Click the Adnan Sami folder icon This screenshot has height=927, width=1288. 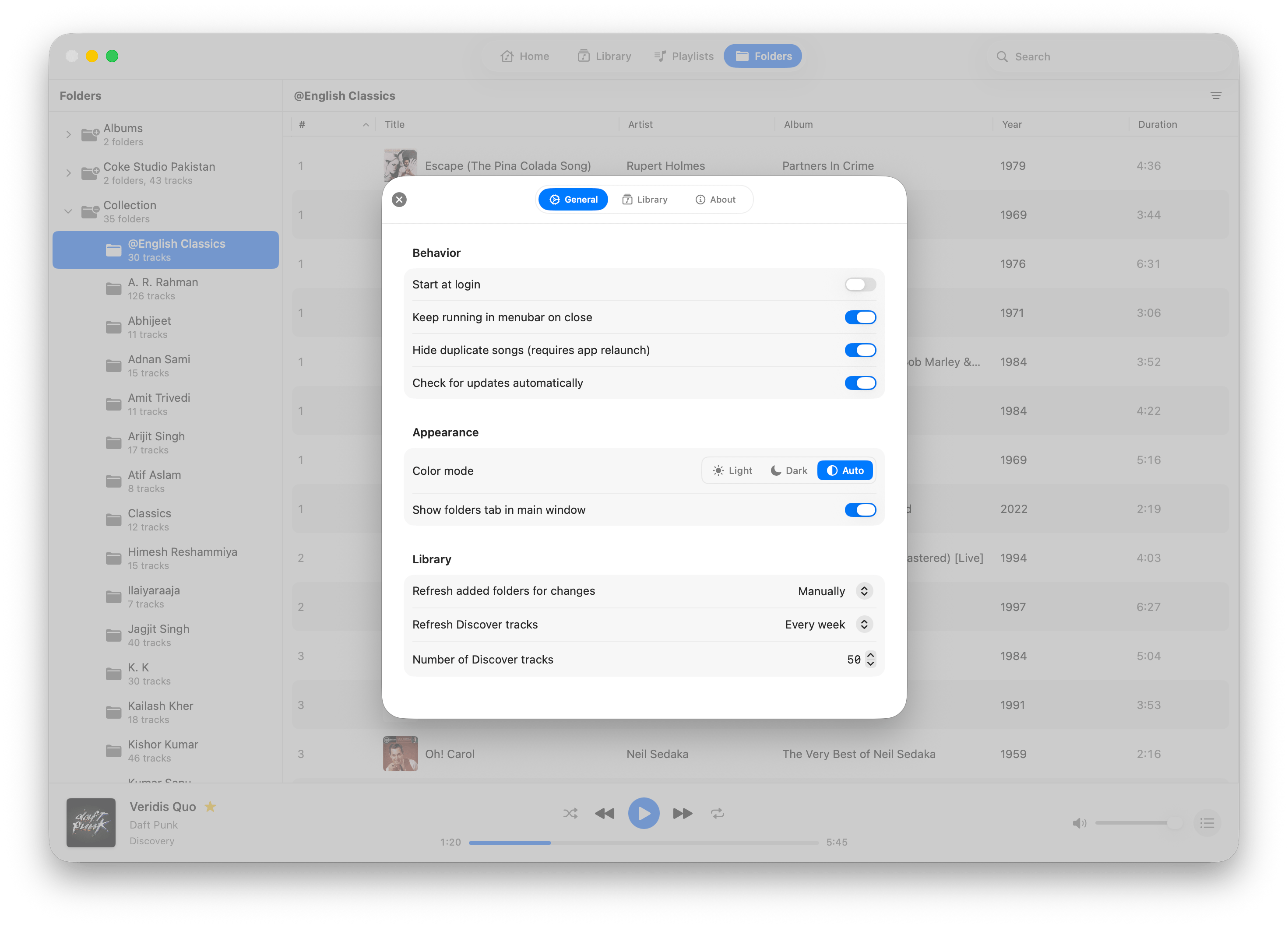coord(113,366)
